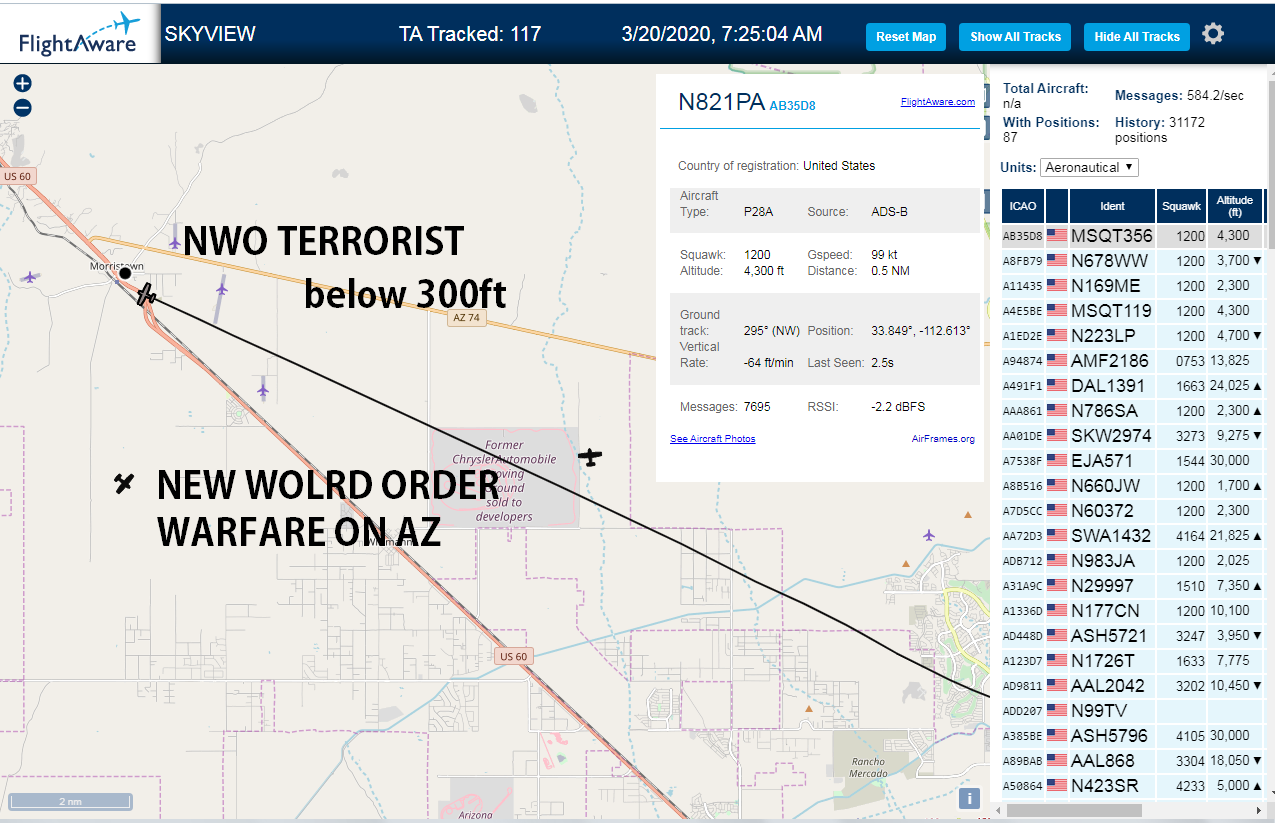The height and width of the screenshot is (823, 1275).
Task: Click the AB35D8 ICAO code beside N821PA
Action: [x=792, y=105]
